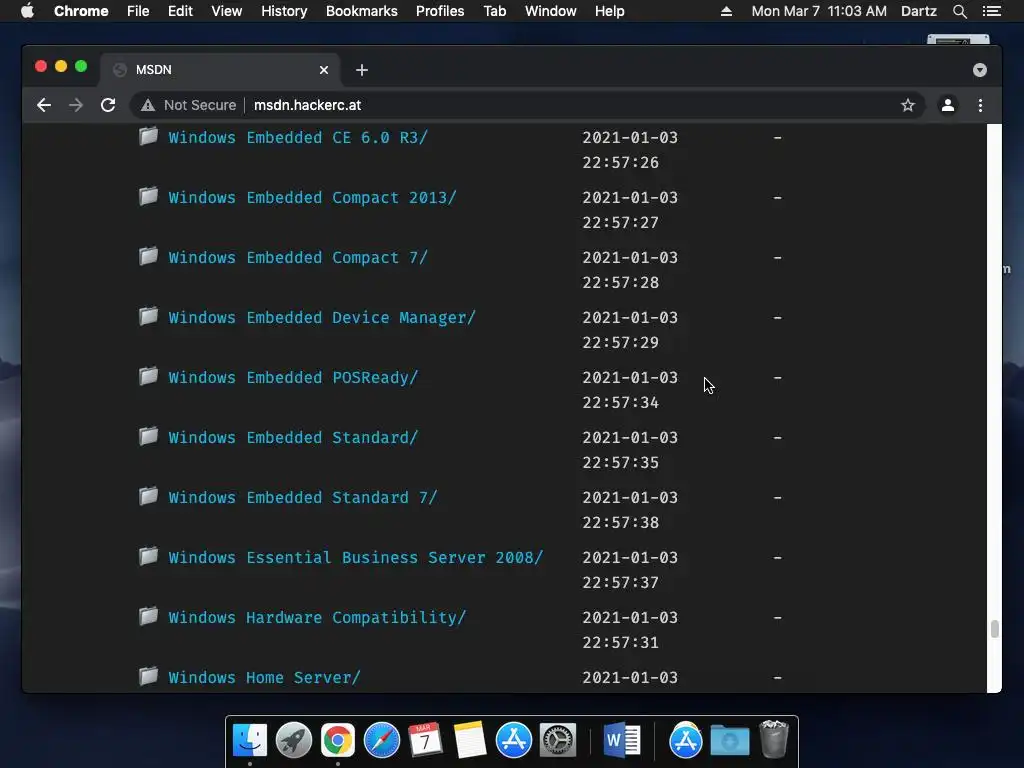Viewport: 1024px width, 768px height.
Task: Click folder icon beside Windows Home Server
Action: (148, 676)
